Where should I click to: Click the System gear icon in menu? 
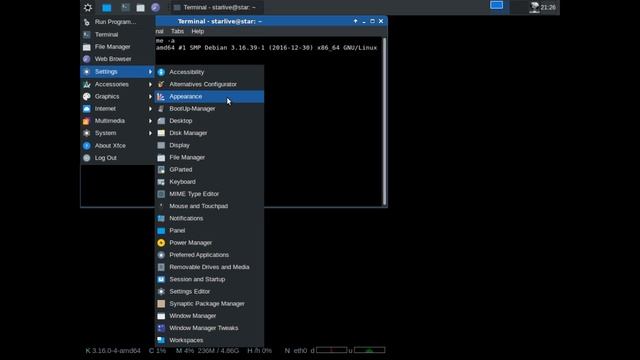[x=87, y=133]
